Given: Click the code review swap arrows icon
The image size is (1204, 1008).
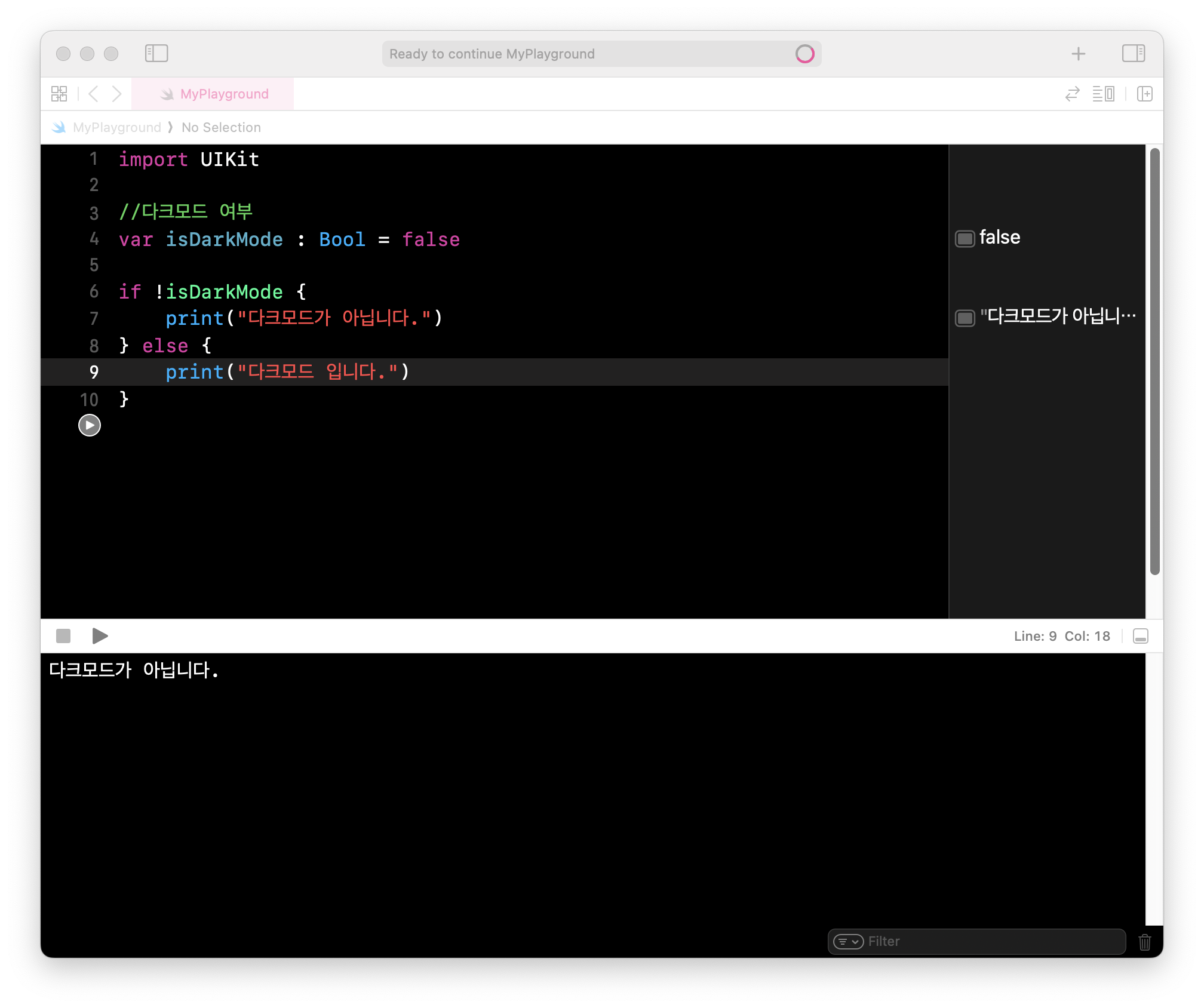Looking at the screenshot, I should point(1072,94).
